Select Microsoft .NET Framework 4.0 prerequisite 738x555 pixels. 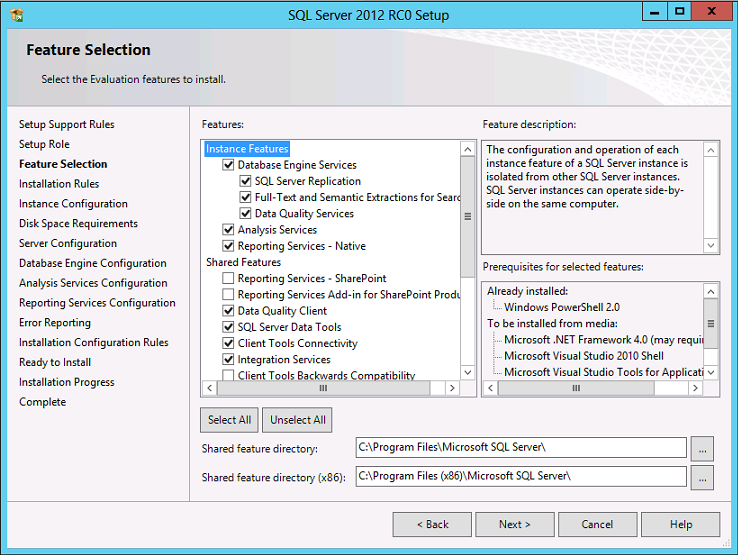coord(604,340)
